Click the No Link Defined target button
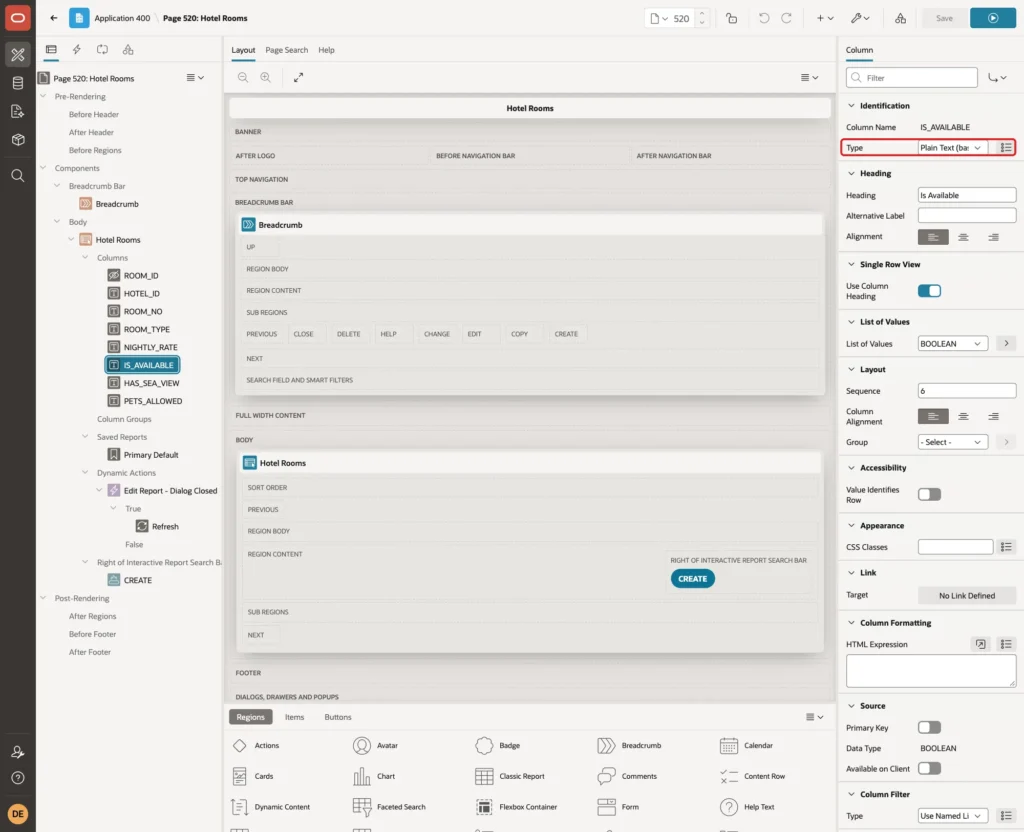 click(x=967, y=596)
